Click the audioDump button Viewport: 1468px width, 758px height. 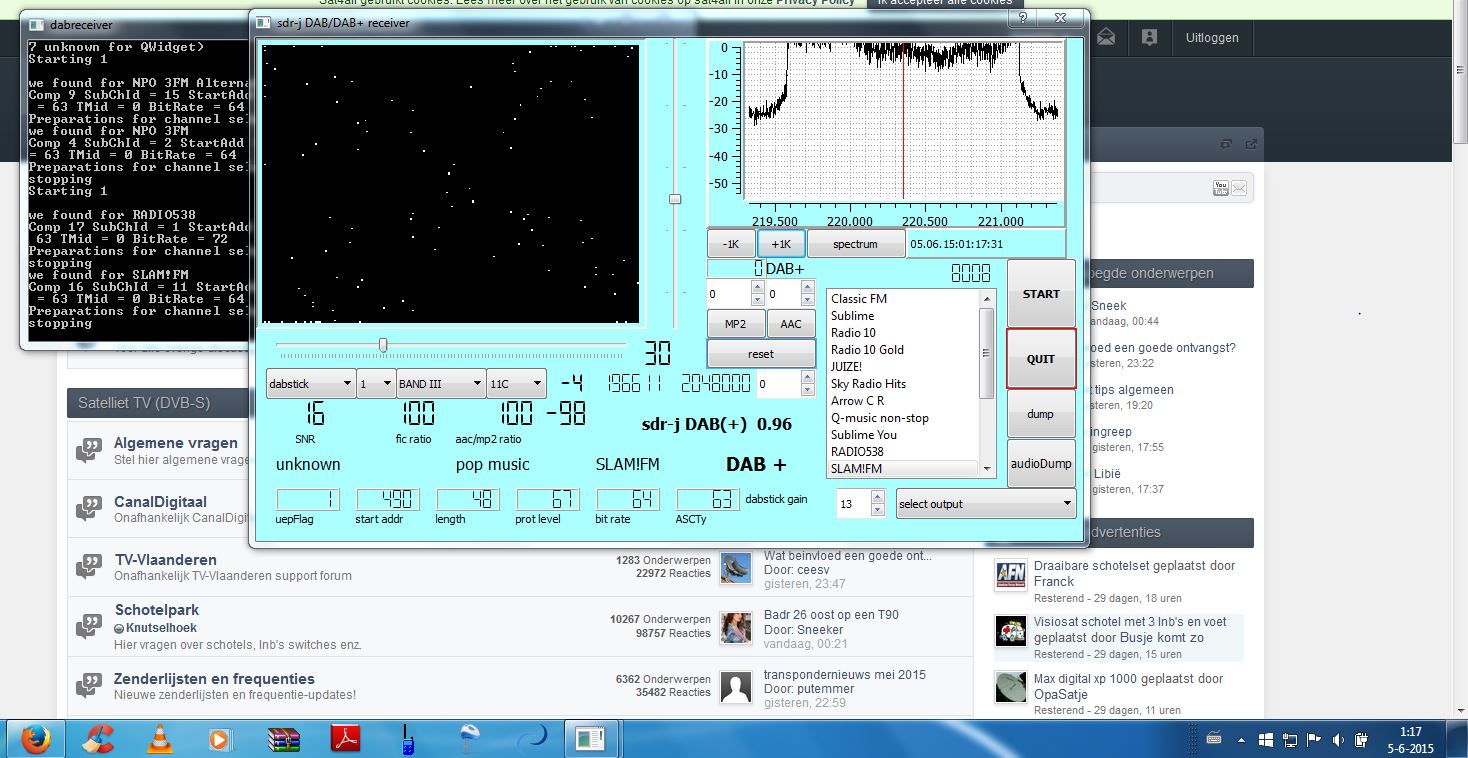(x=1041, y=464)
